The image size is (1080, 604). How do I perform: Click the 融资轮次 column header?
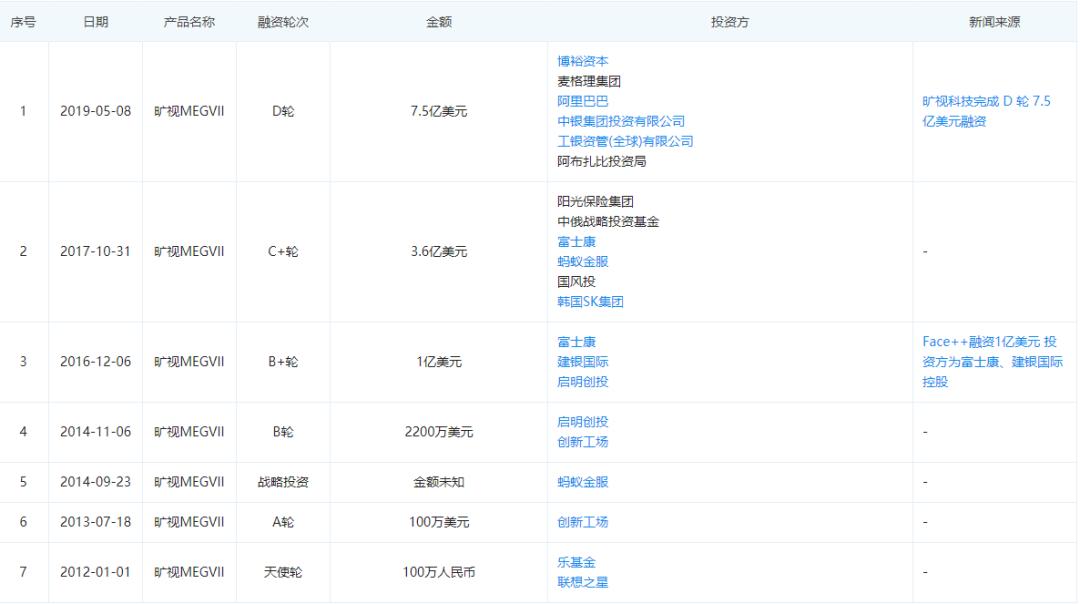[282, 22]
